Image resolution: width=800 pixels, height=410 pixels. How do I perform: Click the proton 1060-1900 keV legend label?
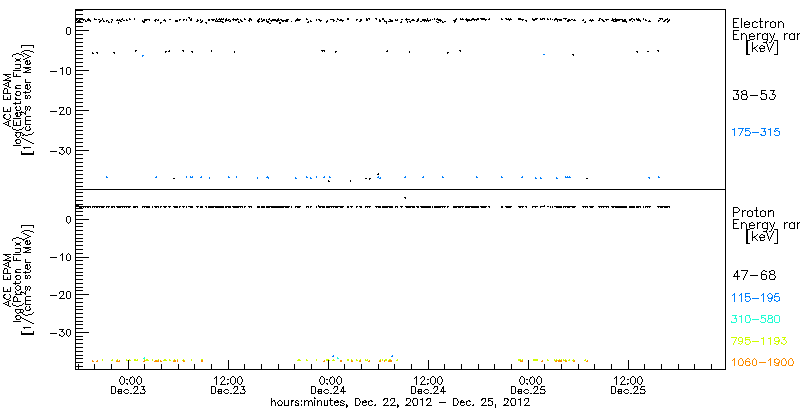762,363
